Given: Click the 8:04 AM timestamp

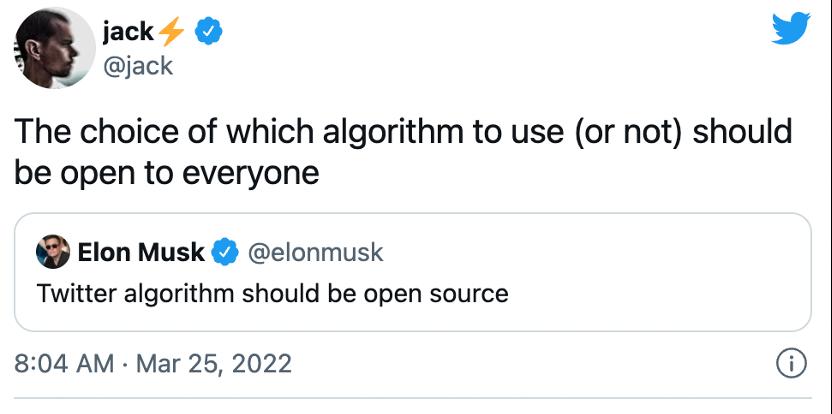Looking at the screenshot, I should pos(64,364).
